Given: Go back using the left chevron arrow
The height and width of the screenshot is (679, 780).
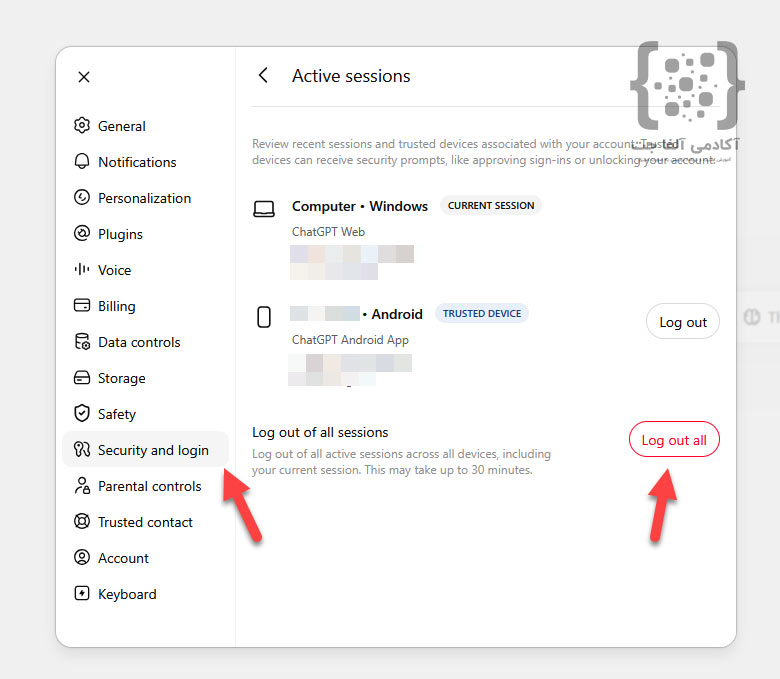Looking at the screenshot, I should tap(264, 76).
